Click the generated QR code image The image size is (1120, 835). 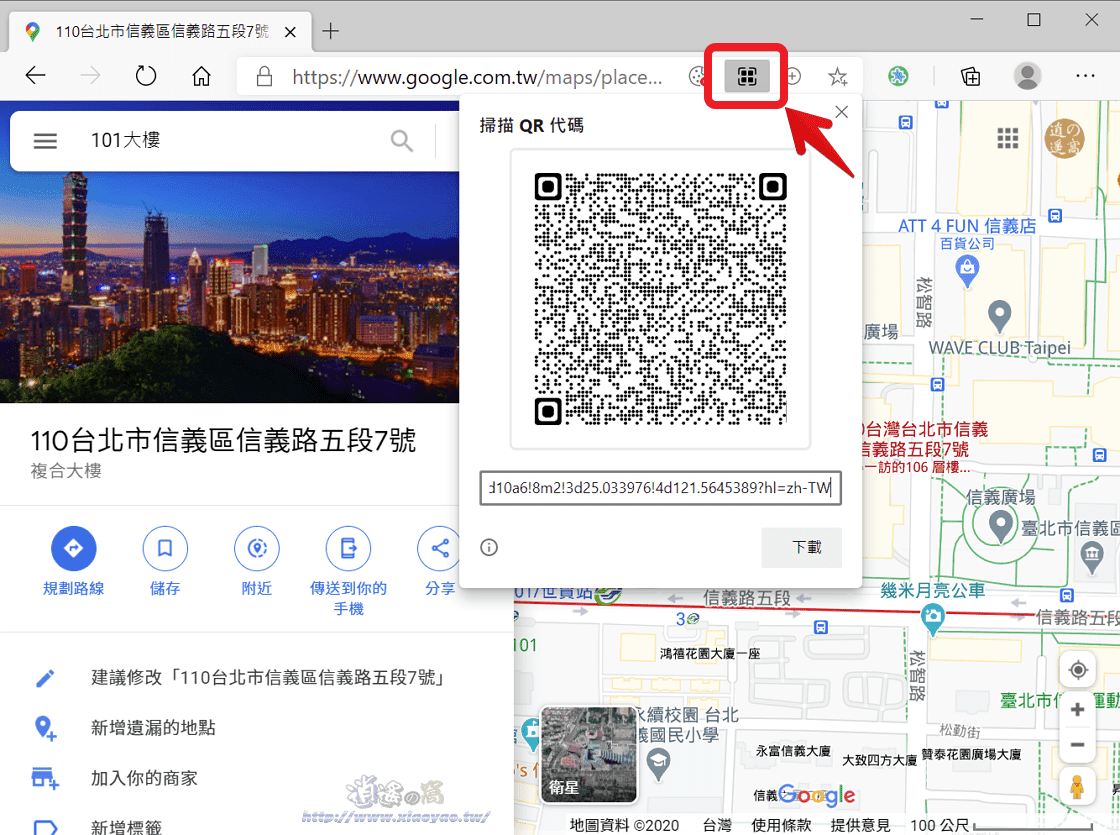click(x=660, y=299)
